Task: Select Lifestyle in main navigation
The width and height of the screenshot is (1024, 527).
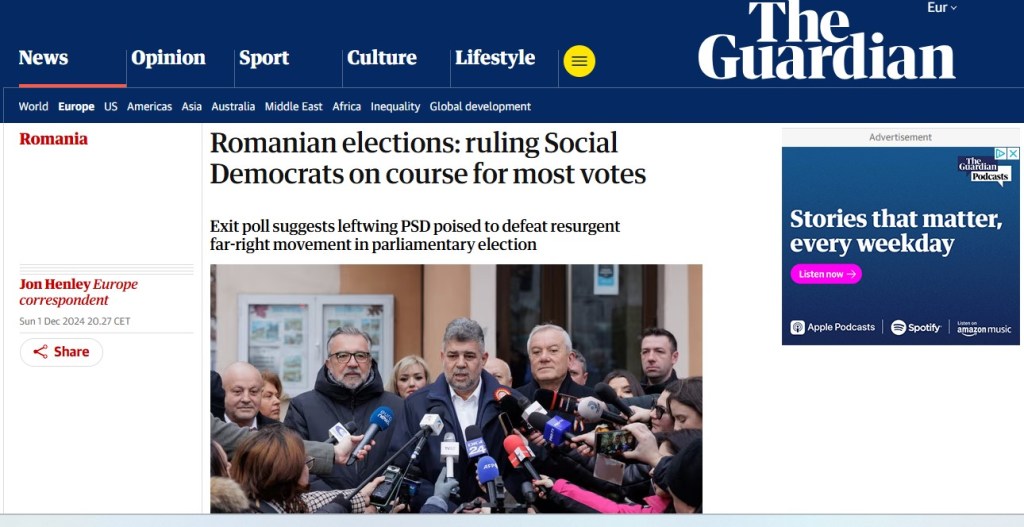Action: (x=495, y=58)
